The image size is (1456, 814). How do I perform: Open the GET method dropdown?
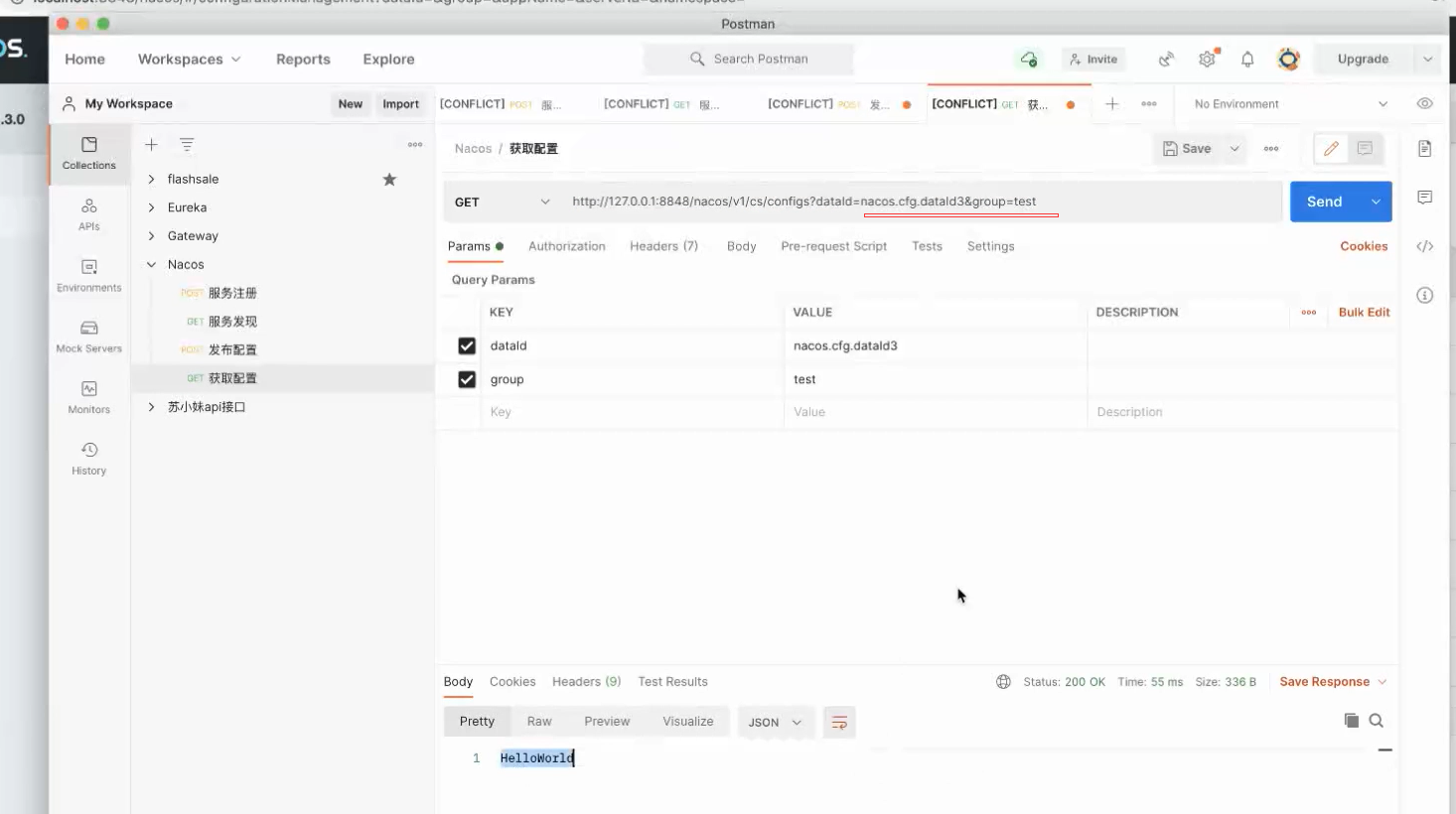click(502, 202)
